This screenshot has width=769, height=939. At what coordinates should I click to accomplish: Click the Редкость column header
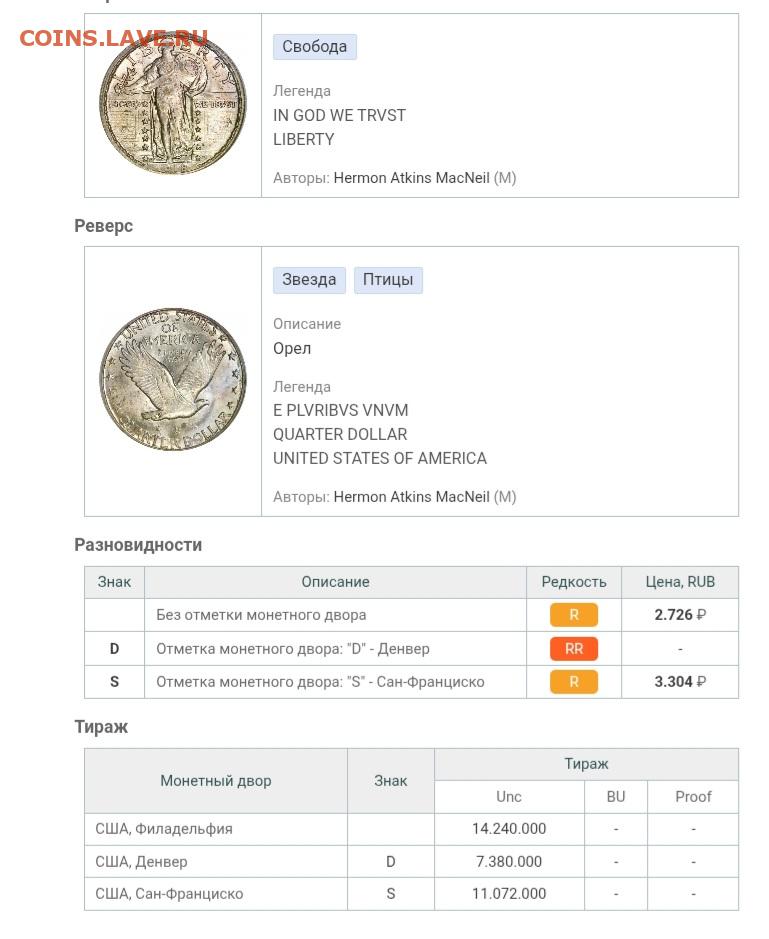[x=573, y=582]
